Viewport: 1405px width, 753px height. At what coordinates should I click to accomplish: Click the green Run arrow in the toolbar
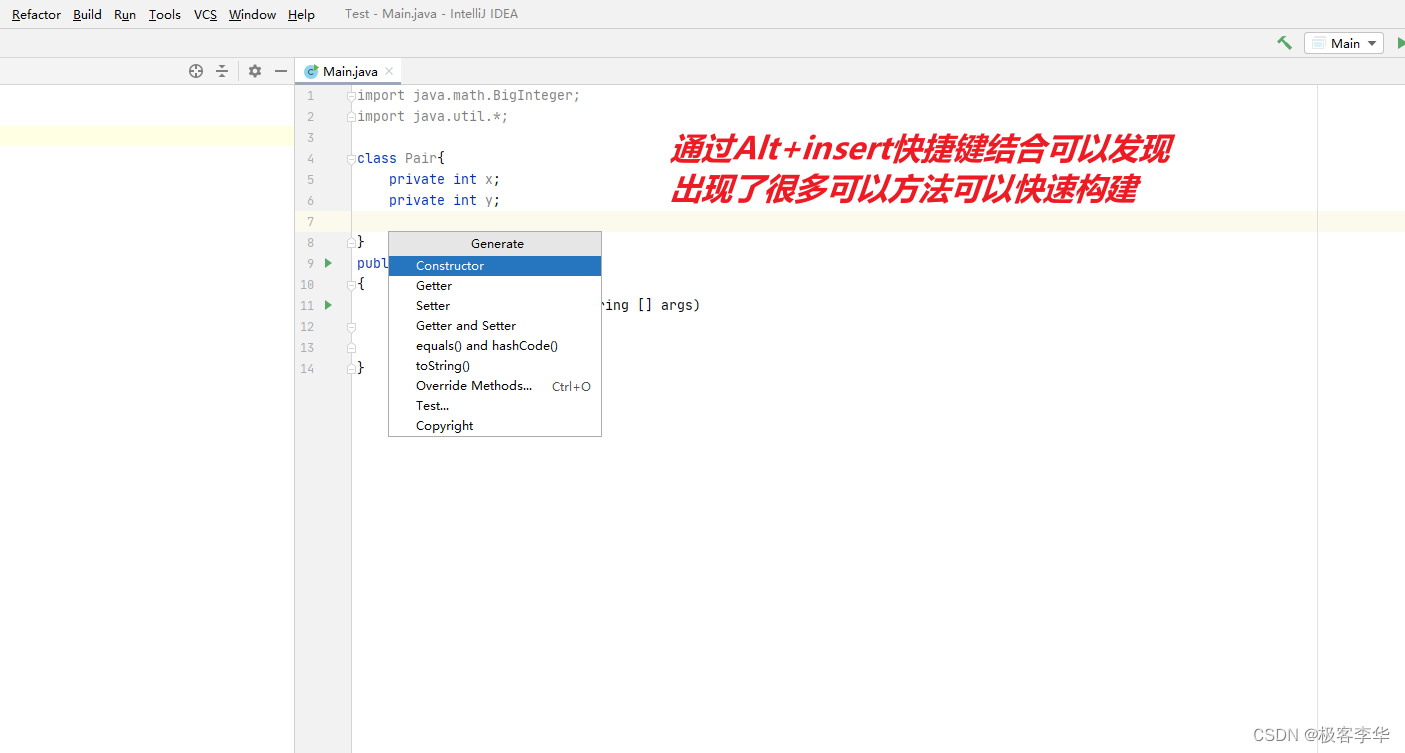coord(1400,43)
